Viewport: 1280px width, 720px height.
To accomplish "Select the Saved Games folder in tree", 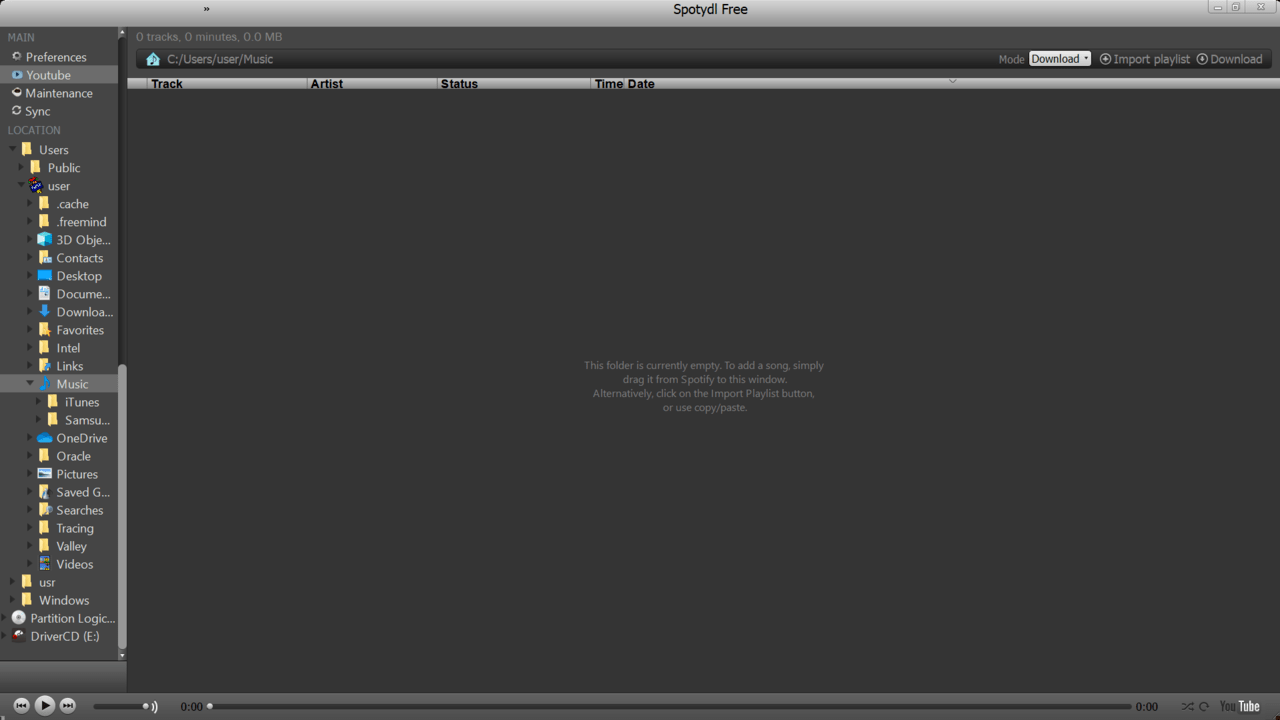I will pyautogui.click(x=83, y=492).
